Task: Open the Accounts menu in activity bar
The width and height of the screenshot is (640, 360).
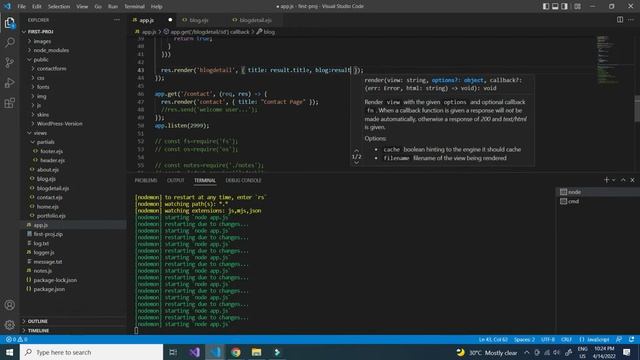Action: coord(9,305)
